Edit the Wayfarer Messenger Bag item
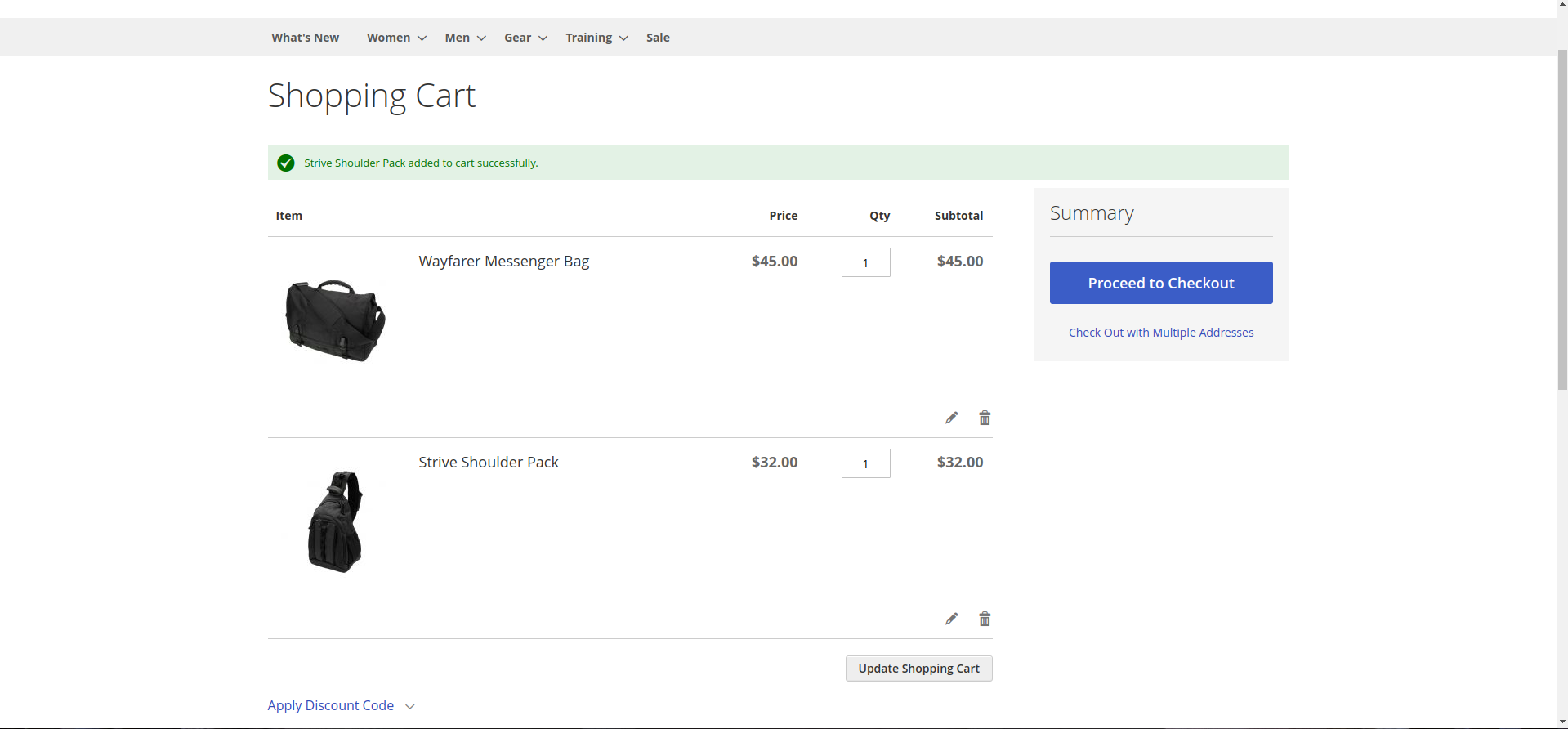 (951, 418)
